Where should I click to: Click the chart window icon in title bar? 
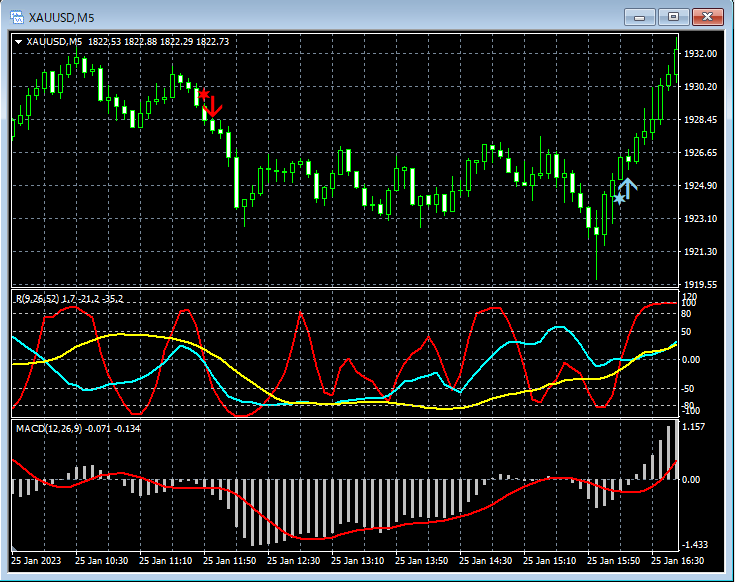tap(15, 17)
